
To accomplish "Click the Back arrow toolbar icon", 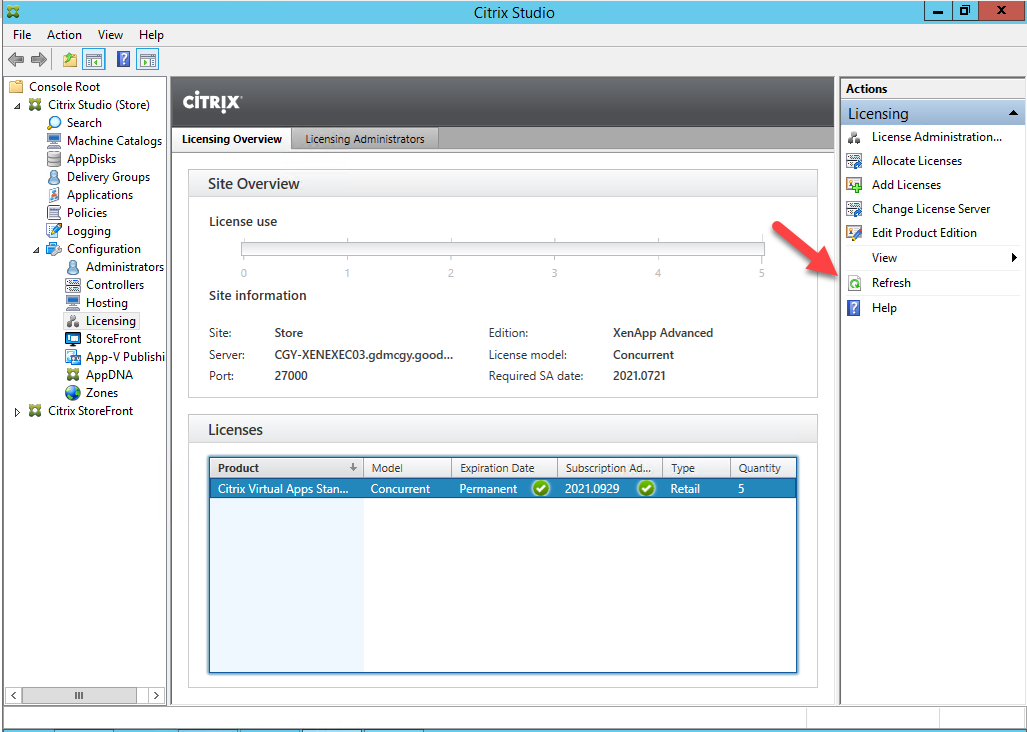I will (x=16, y=60).
